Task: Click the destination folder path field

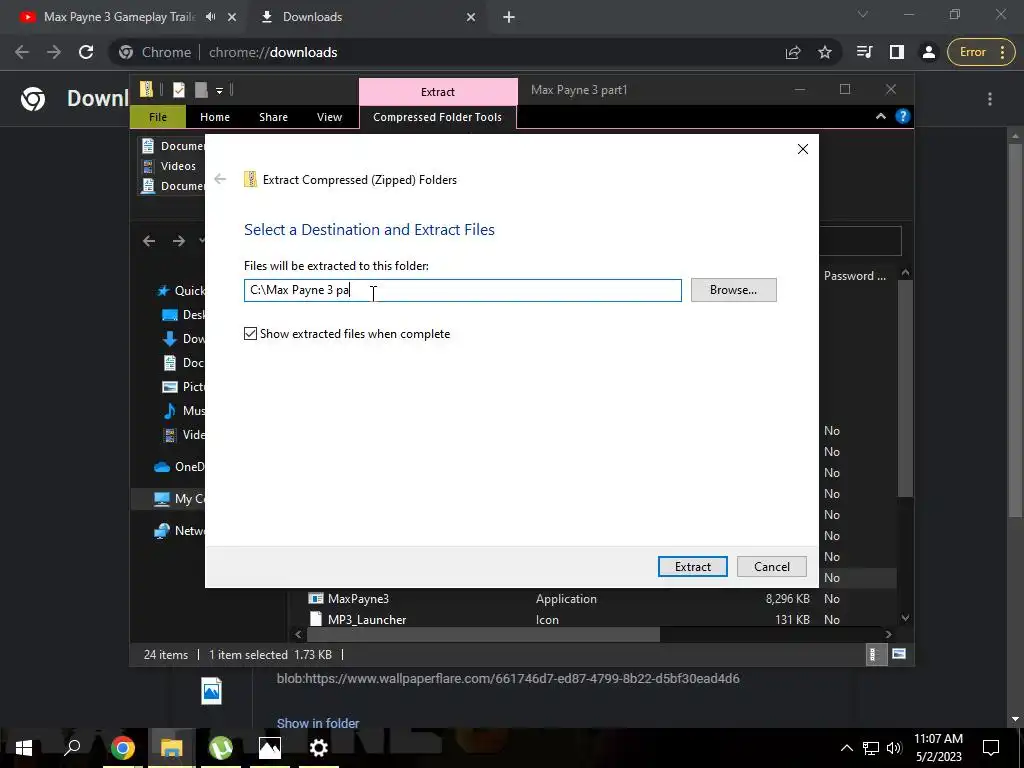Action: click(x=462, y=290)
